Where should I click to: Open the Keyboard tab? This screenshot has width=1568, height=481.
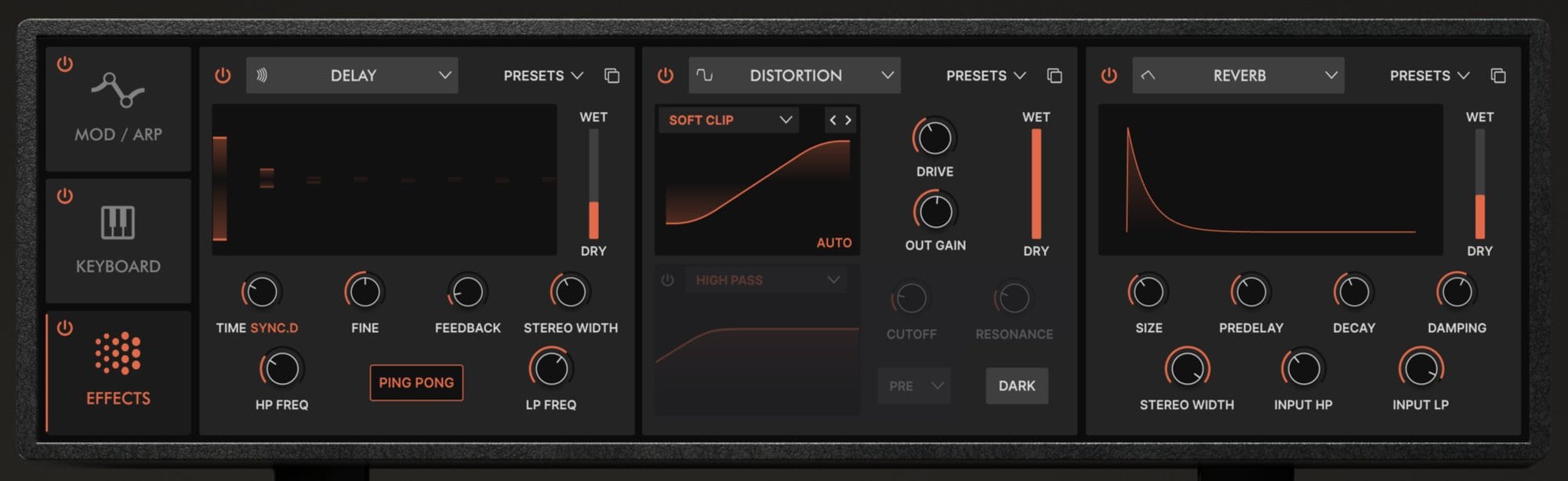point(118,241)
